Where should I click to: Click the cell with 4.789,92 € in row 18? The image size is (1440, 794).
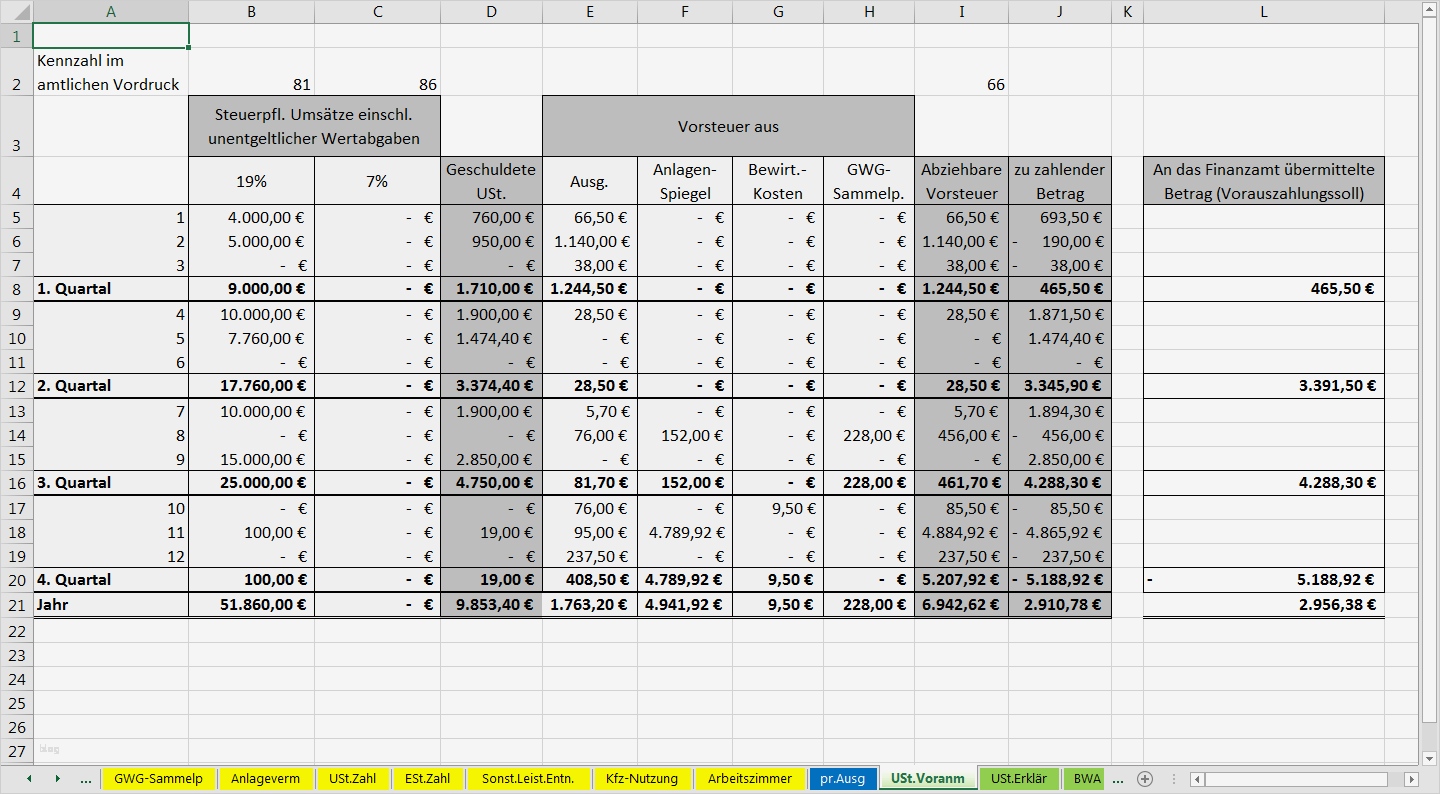point(684,532)
